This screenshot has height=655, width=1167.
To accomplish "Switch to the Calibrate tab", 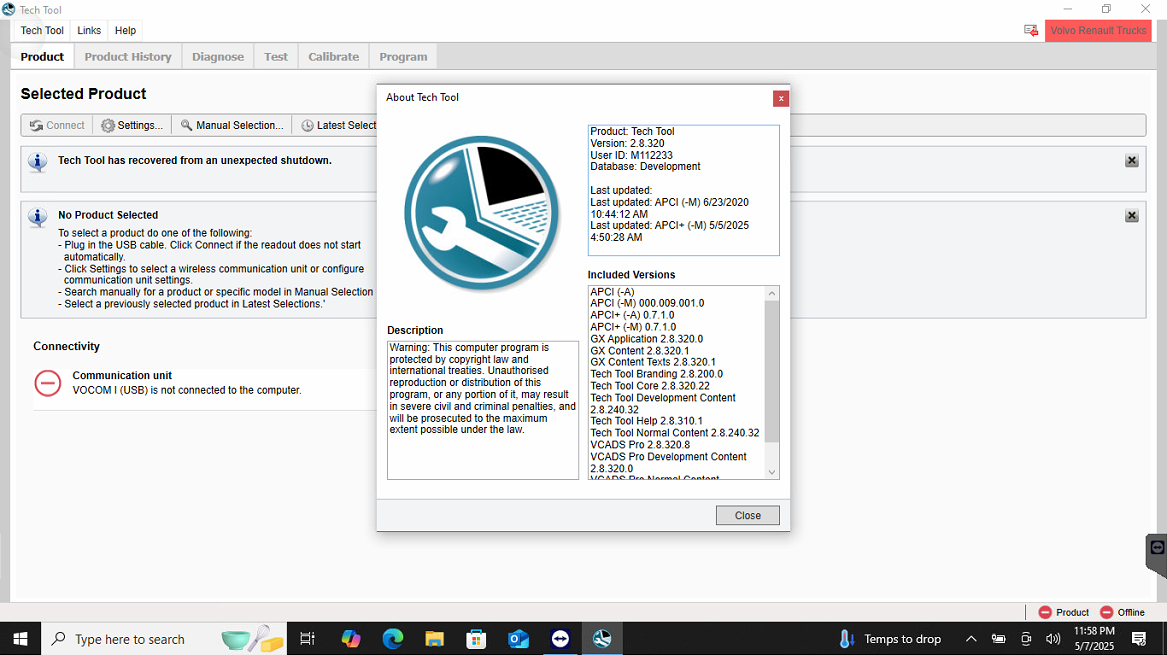I will [x=333, y=57].
